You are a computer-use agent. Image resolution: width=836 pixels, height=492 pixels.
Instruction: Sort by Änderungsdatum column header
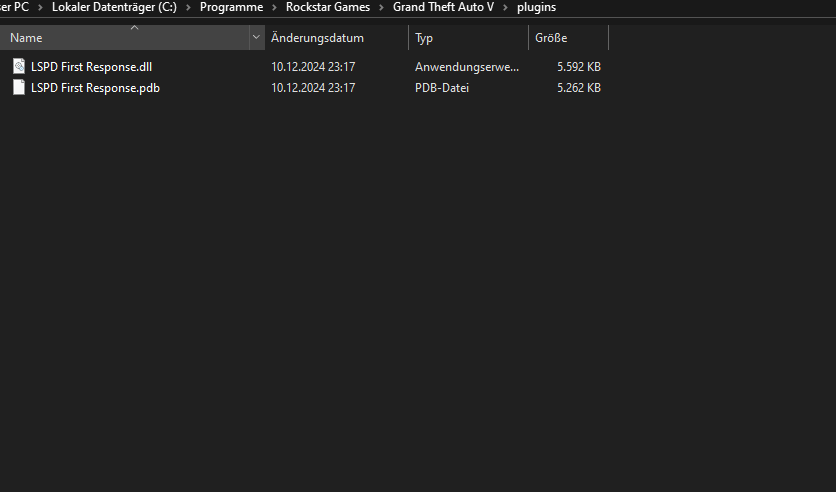[x=317, y=38]
